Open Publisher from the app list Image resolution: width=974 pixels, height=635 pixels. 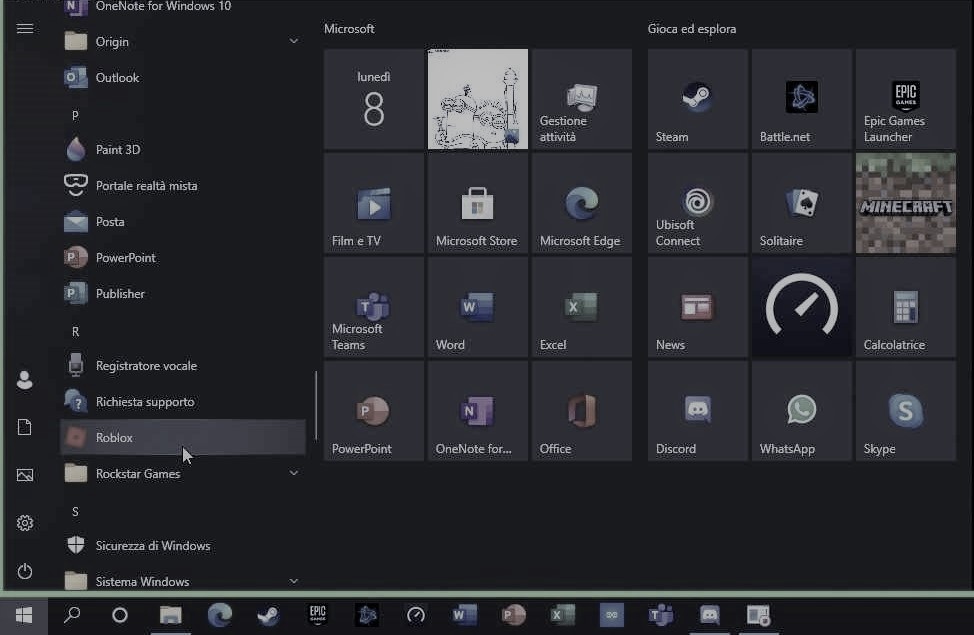tap(183, 294)
